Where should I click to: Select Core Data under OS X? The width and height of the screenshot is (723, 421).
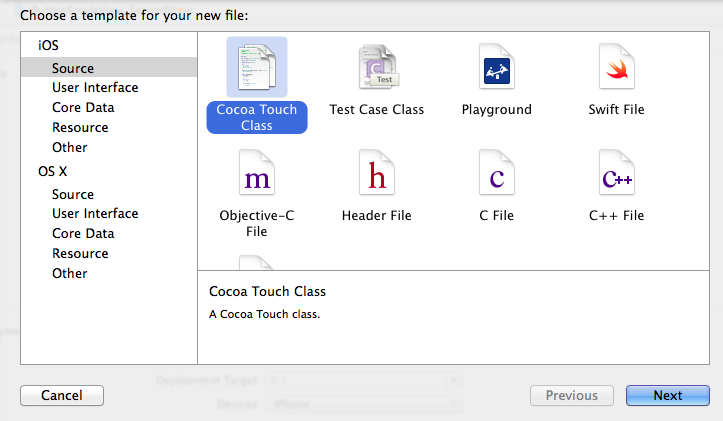click(x=83, y=233)
